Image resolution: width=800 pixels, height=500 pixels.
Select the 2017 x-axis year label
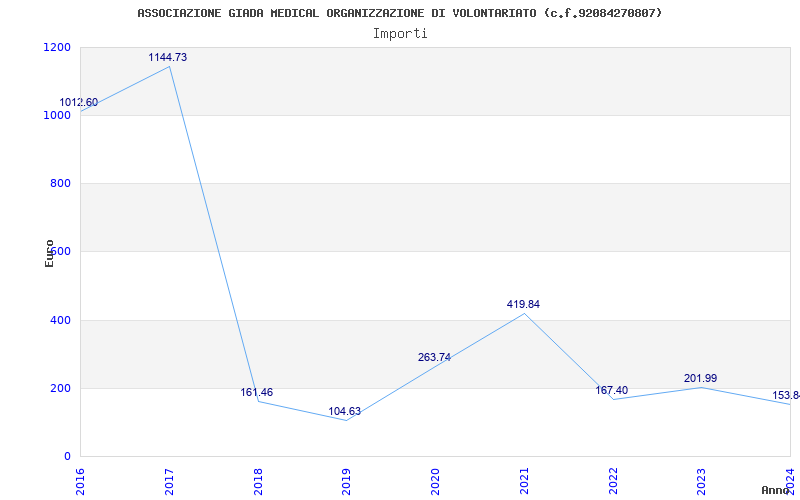point(168,481)
